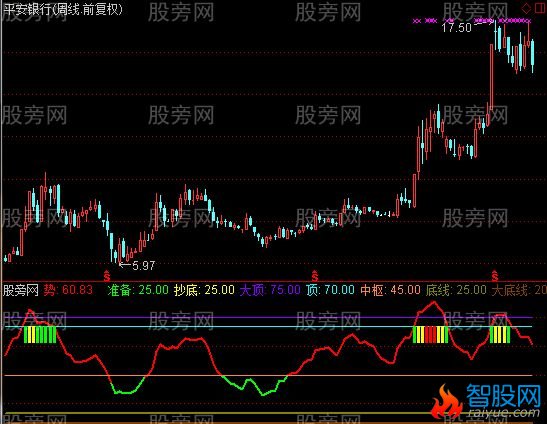Click the 大顶: 75.00 indicator value
Image resolution: width=547 pixels, height=424 pixels.
point(270,290)
